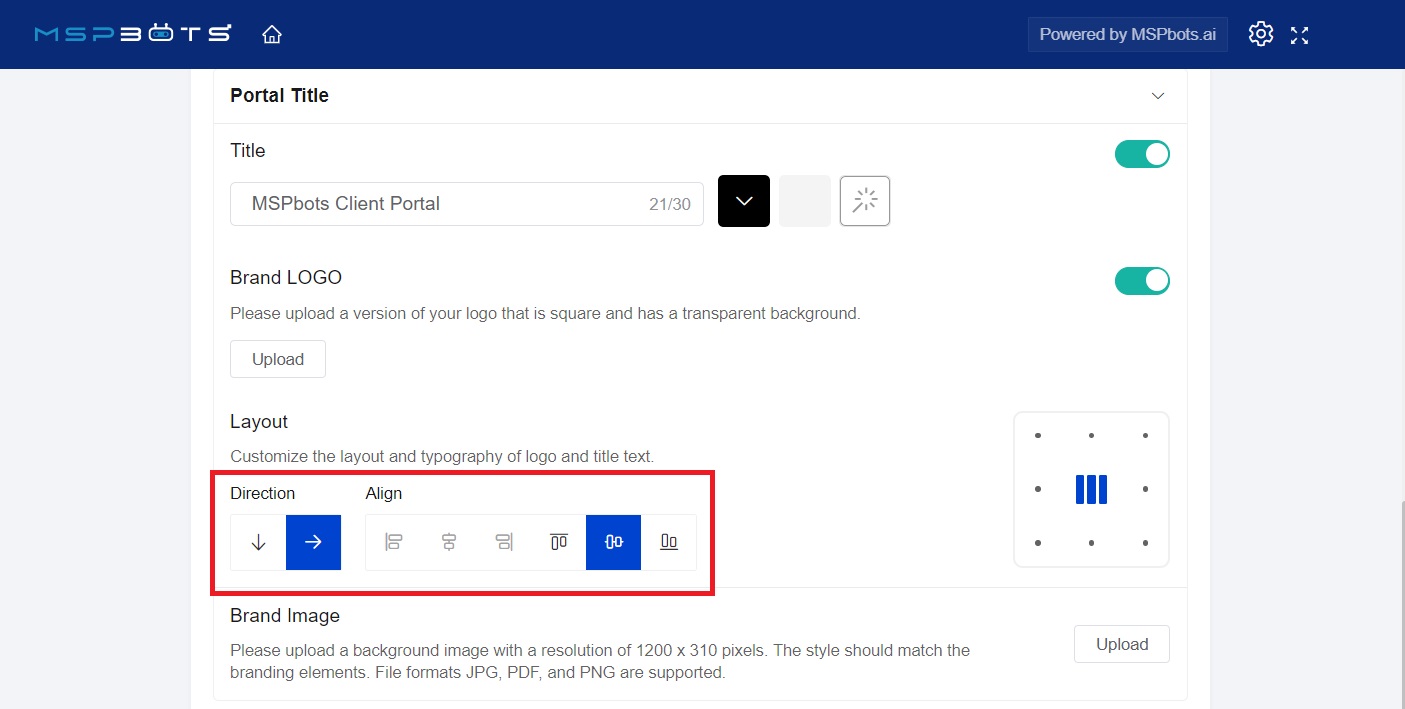The image size is (1405, 709).
Task: Disable the Title toggle switch
Action: click(1142, 154)
